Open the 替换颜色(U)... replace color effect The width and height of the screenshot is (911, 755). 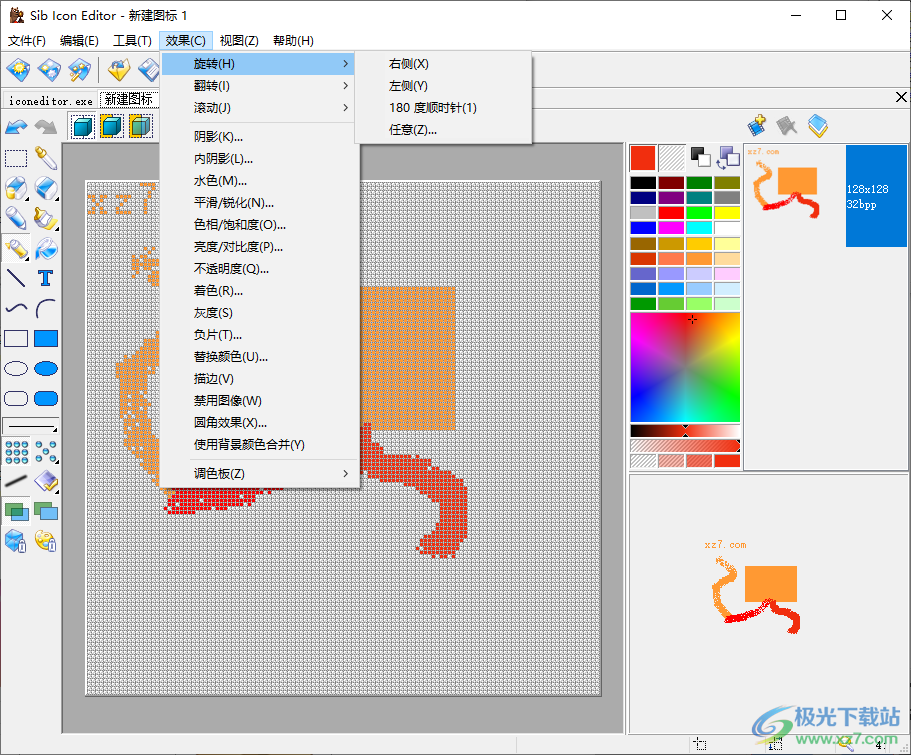(x=258, y=357)
